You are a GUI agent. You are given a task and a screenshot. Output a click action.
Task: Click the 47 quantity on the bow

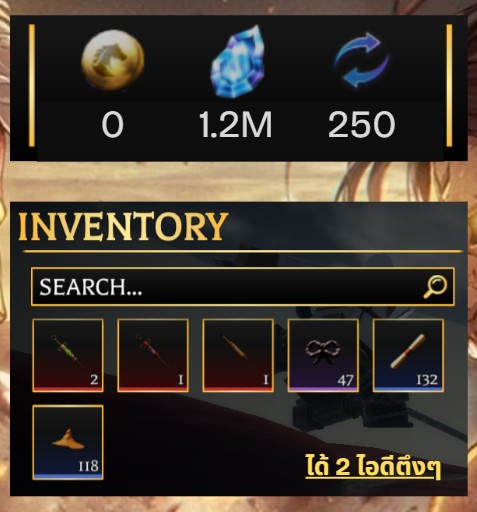pos(345,380)
